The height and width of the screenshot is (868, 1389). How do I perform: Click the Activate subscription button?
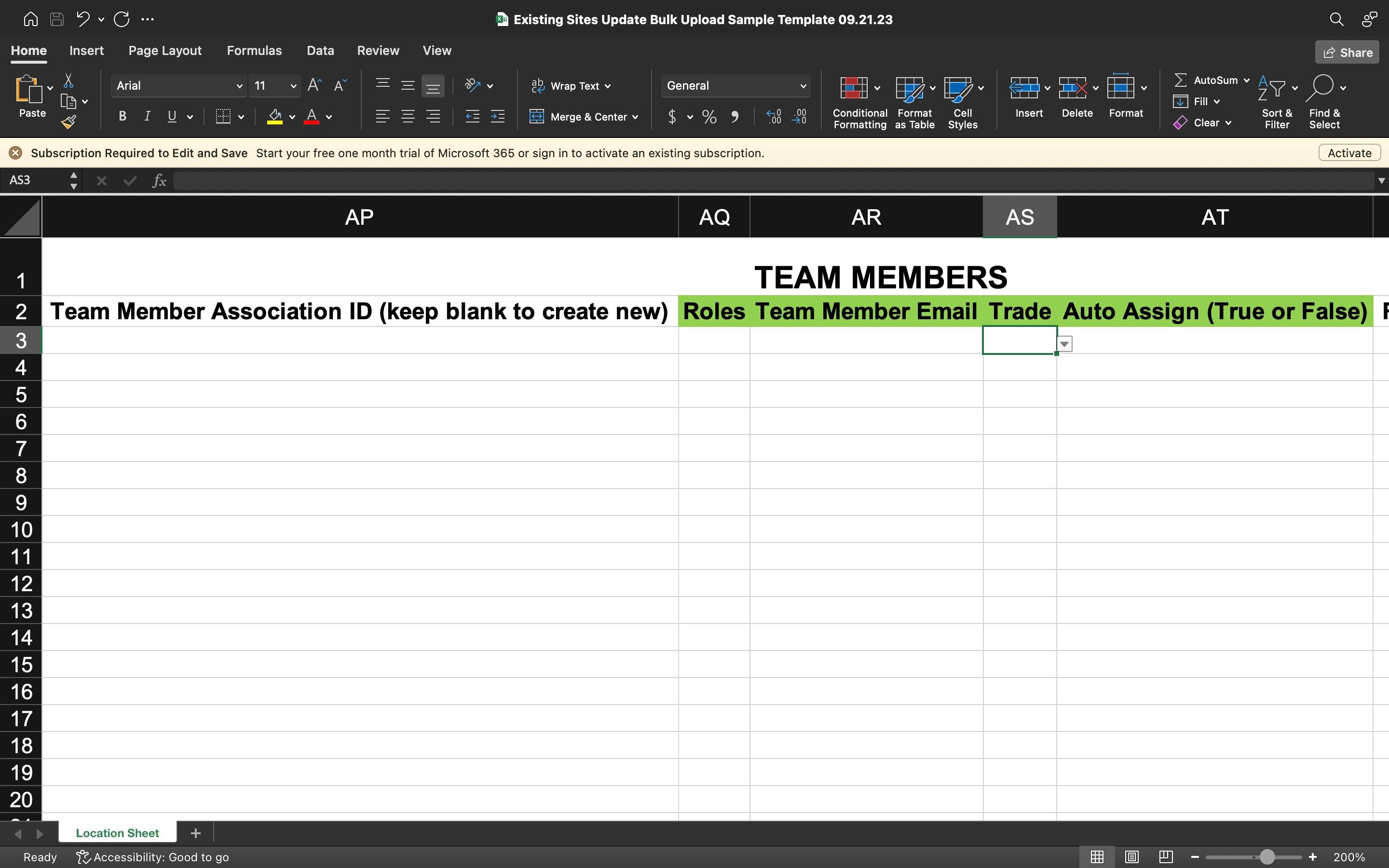point(1349,153)
